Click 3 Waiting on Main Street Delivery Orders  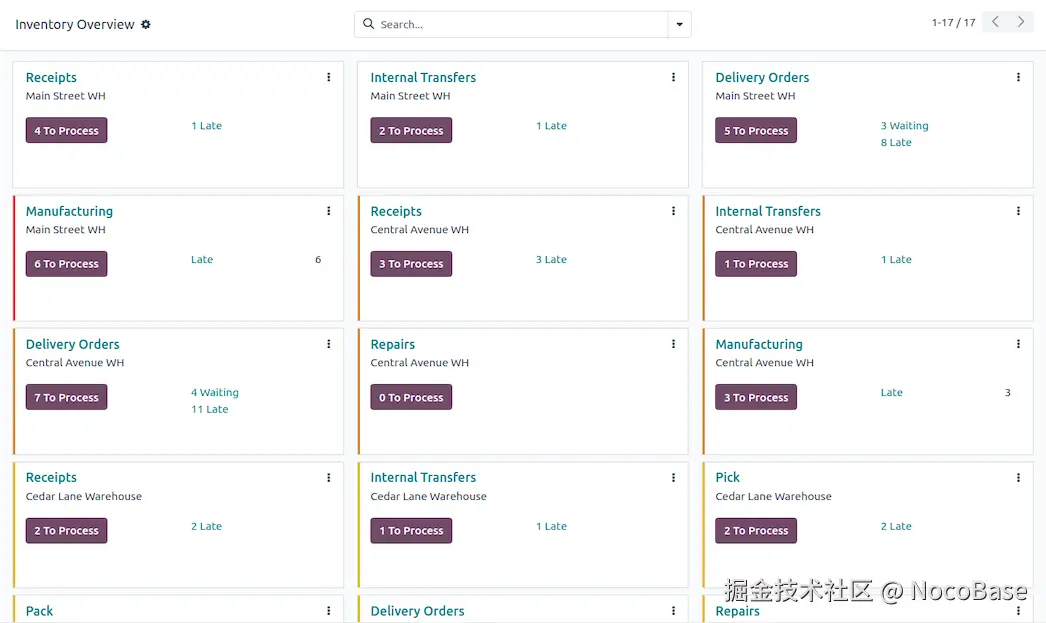(904, 125)
